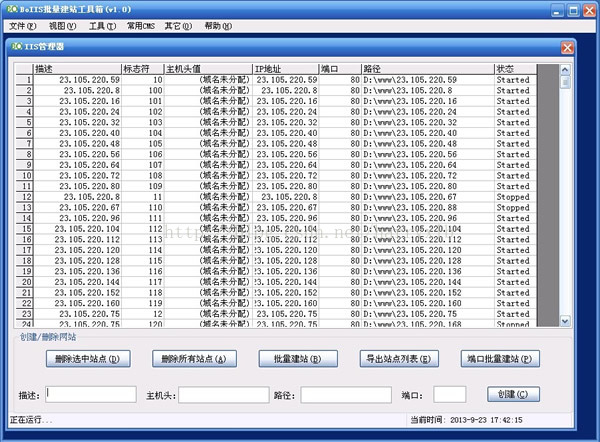
Task: Click the BoIIS app icon in title bar
Action: (12, 9)
